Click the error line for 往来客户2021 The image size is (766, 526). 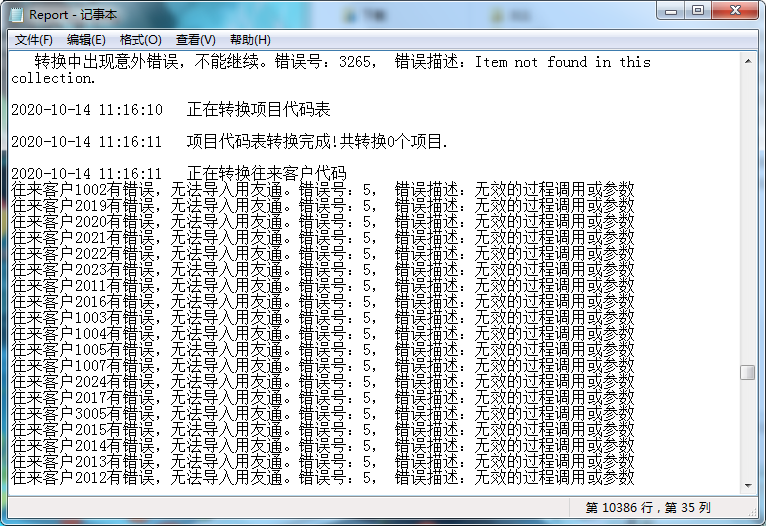(x=322, y=238)
